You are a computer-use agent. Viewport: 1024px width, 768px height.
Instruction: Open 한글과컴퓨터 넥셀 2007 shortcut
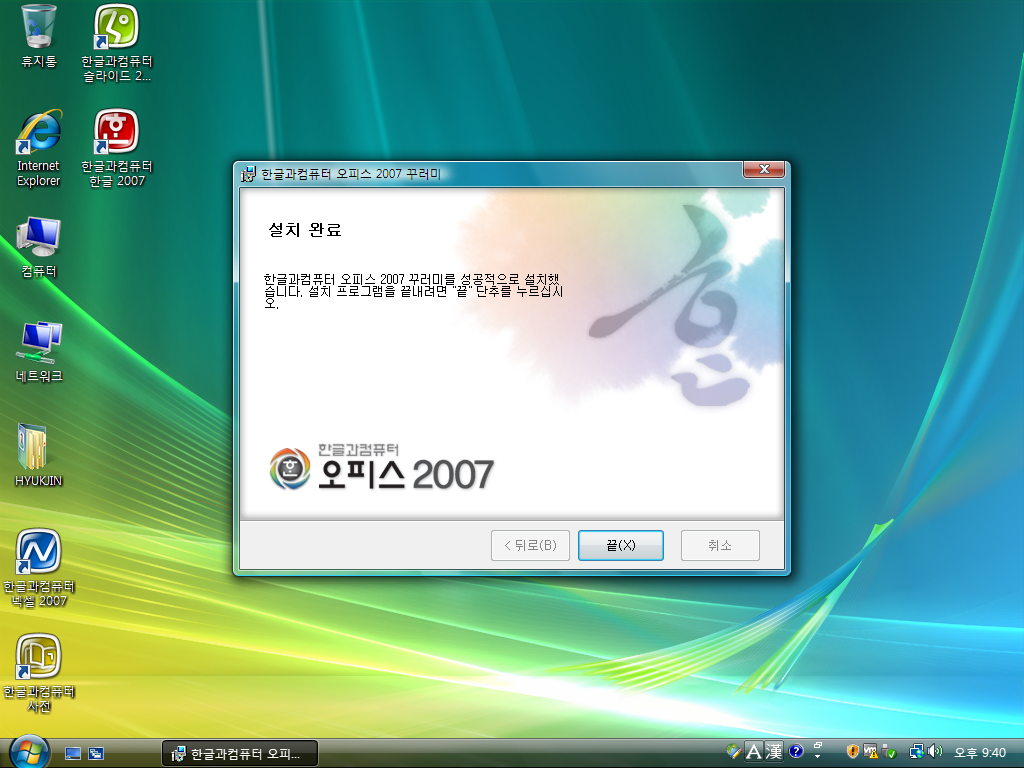(x=39, y=568)
